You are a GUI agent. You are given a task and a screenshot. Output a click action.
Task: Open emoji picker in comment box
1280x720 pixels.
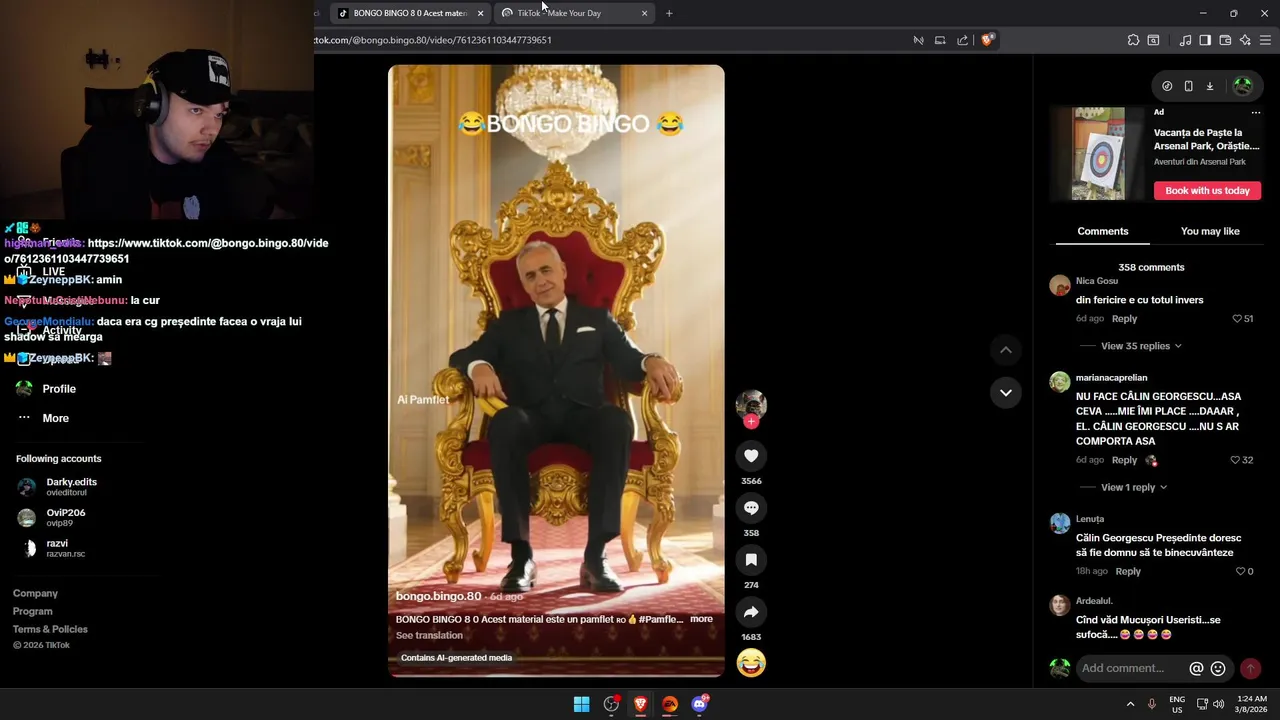[x=1218, y=668]
